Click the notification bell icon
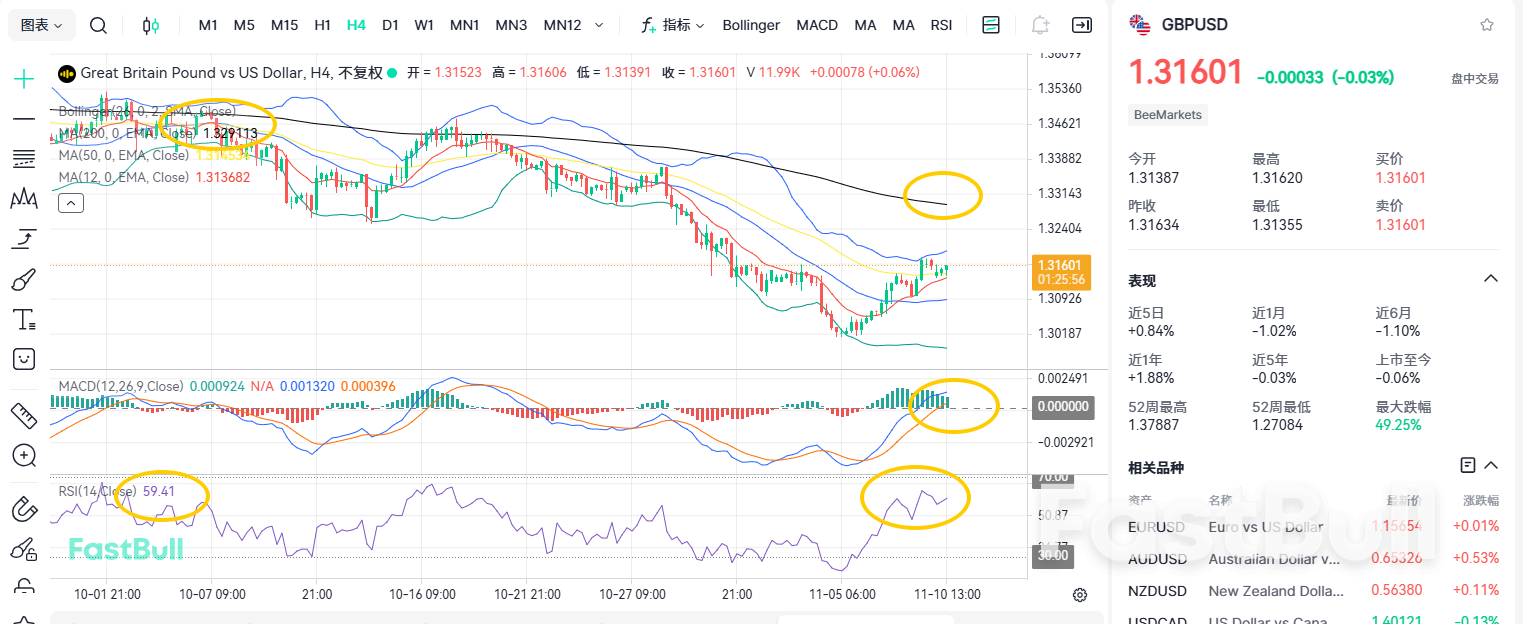 coord(1040,25)
